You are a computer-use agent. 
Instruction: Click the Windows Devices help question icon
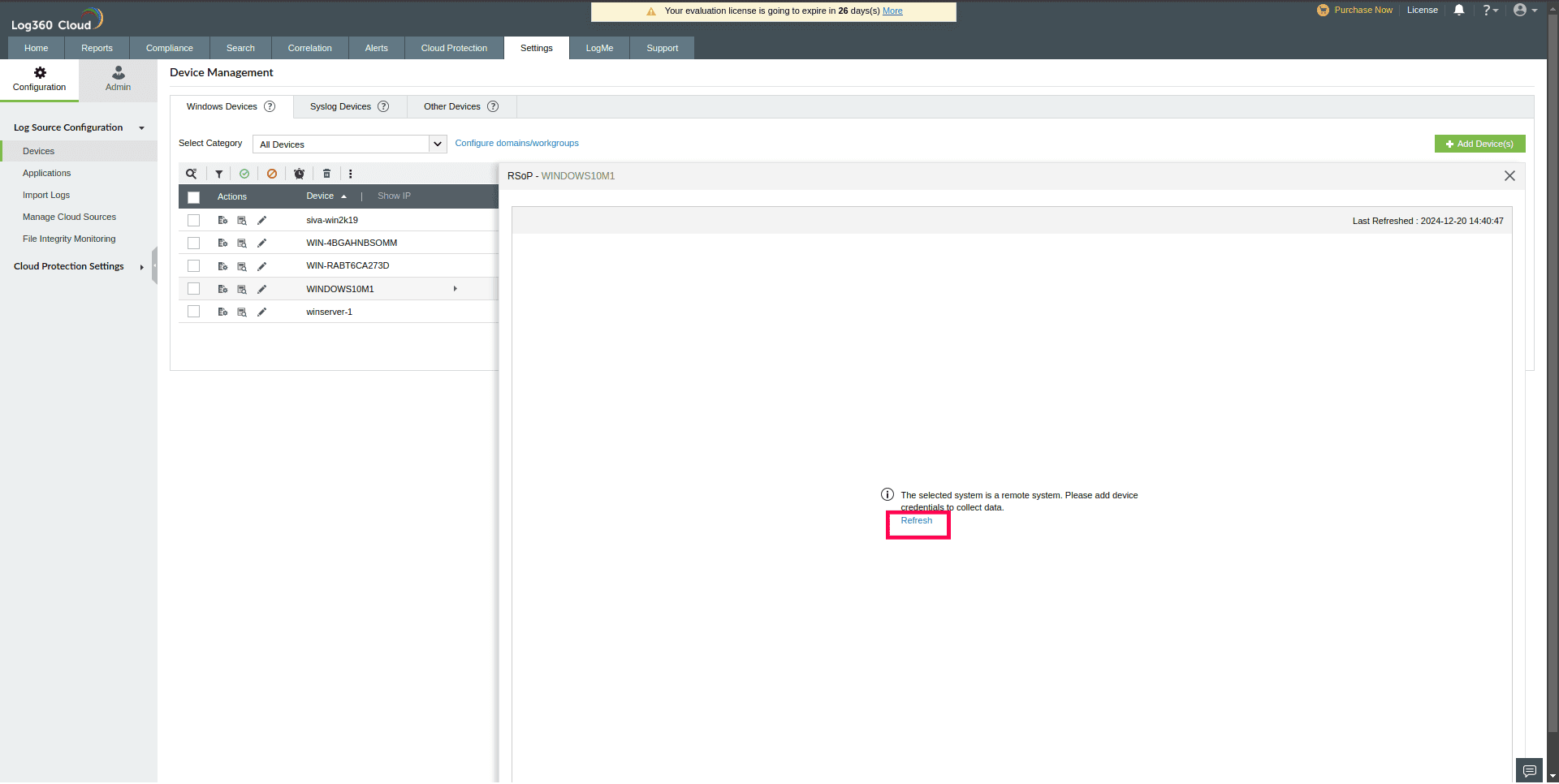click(270, 106)
